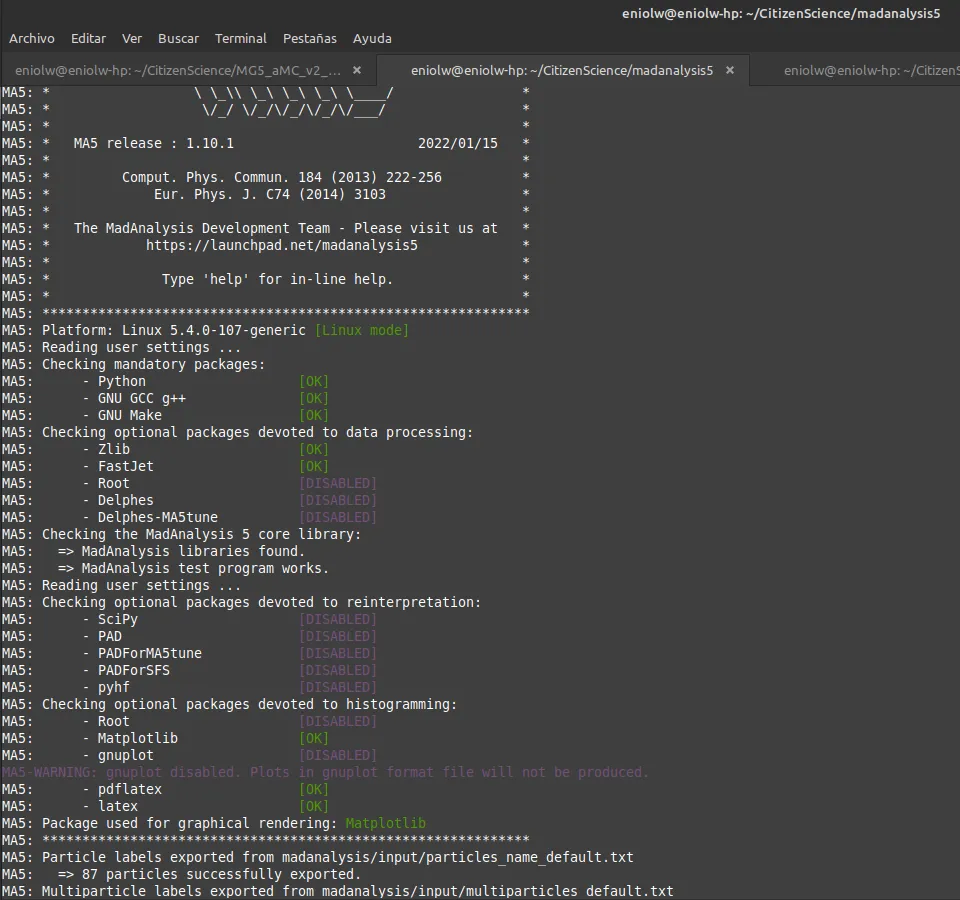Open the Editar menu

88,39
